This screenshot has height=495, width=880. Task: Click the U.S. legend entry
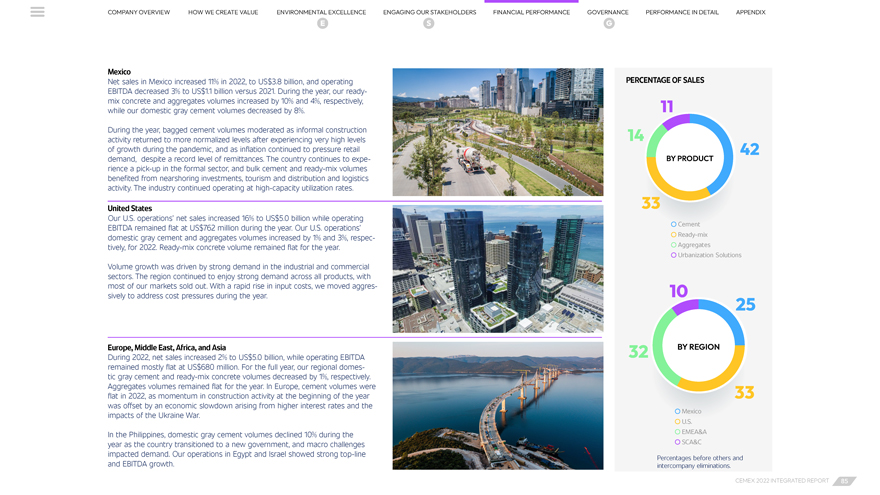pyautogui.click(x=684, y=421)
